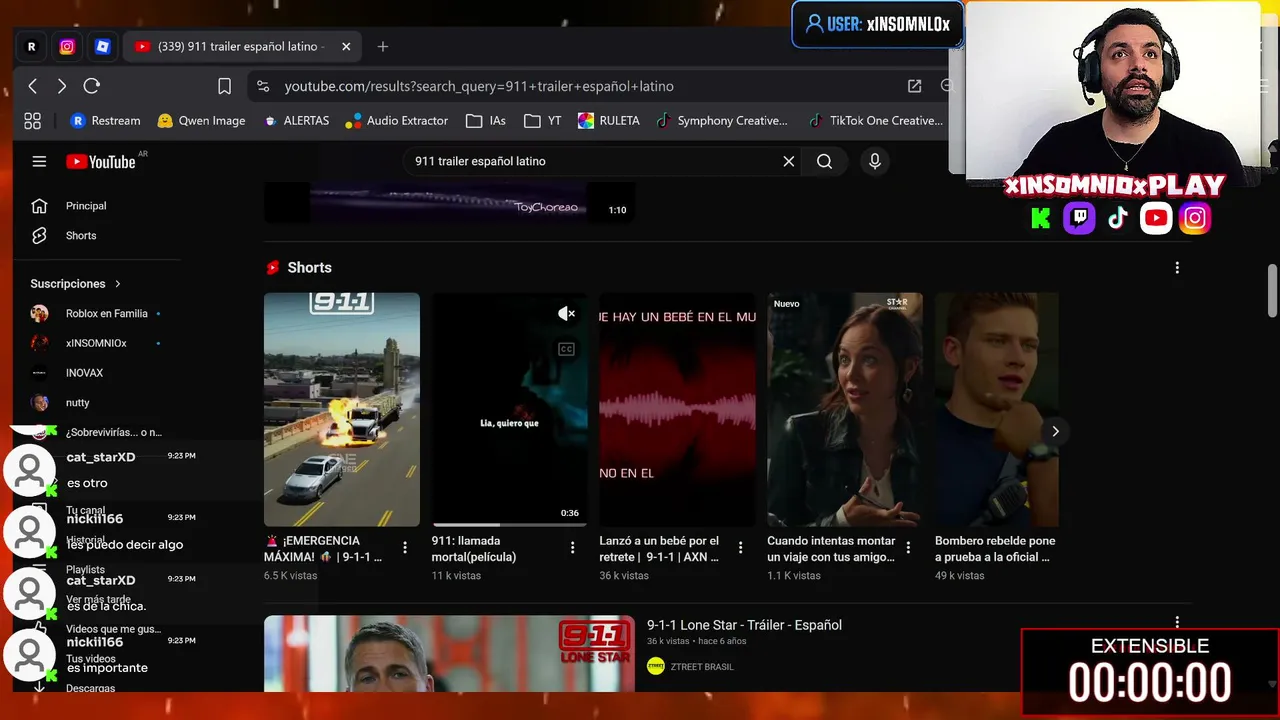
Task: Play the EMERGENCIA MÁXIMA short thumbnail
Action: (342, 409)
